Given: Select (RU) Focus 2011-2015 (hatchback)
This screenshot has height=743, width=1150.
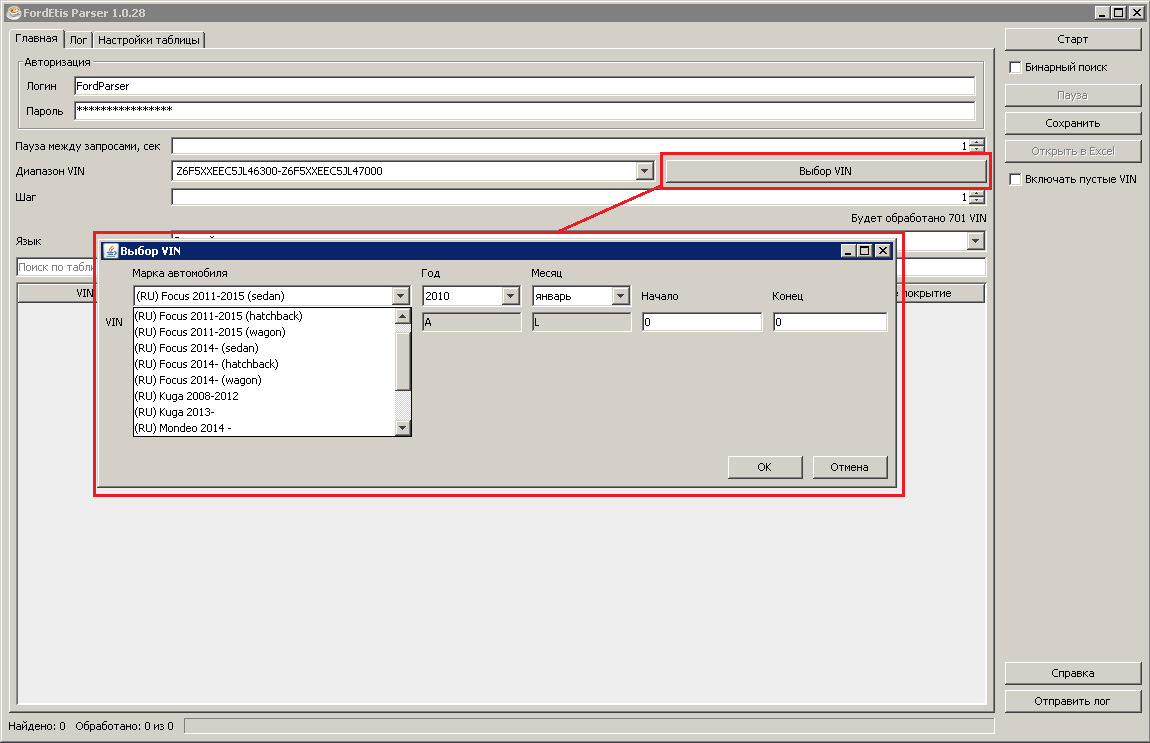Looking at the screenshot, I should [264, 316].
